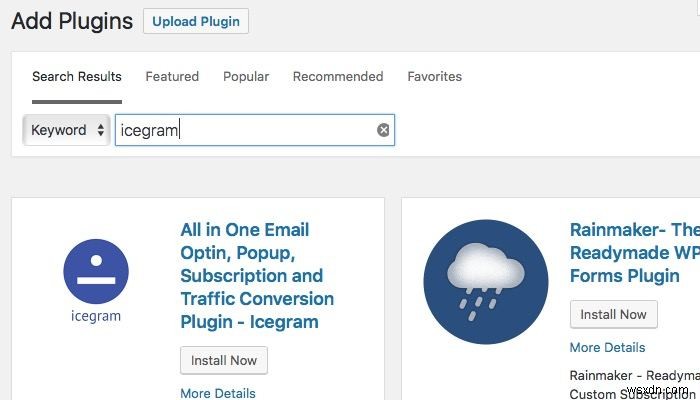Select the Search Results tab
This screenshot has height=400, width=700.
[x=77, y=76]
